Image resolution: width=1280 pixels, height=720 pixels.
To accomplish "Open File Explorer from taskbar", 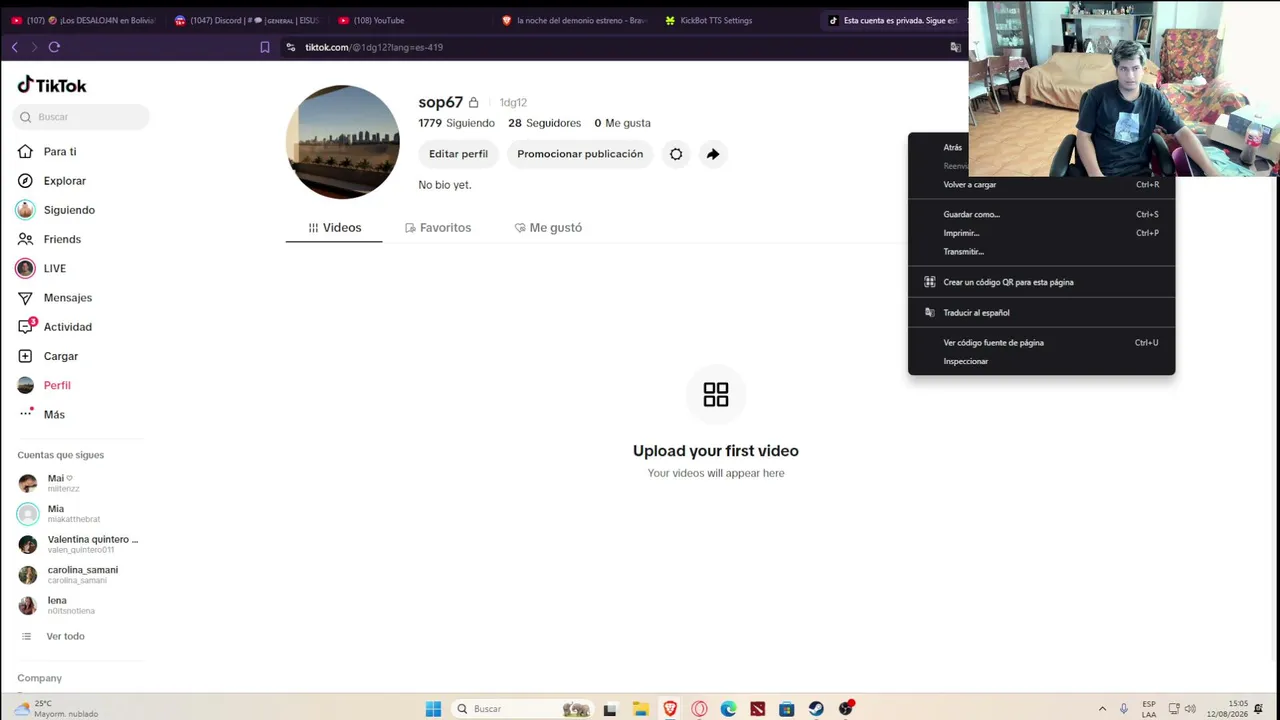I will (640, 709).
